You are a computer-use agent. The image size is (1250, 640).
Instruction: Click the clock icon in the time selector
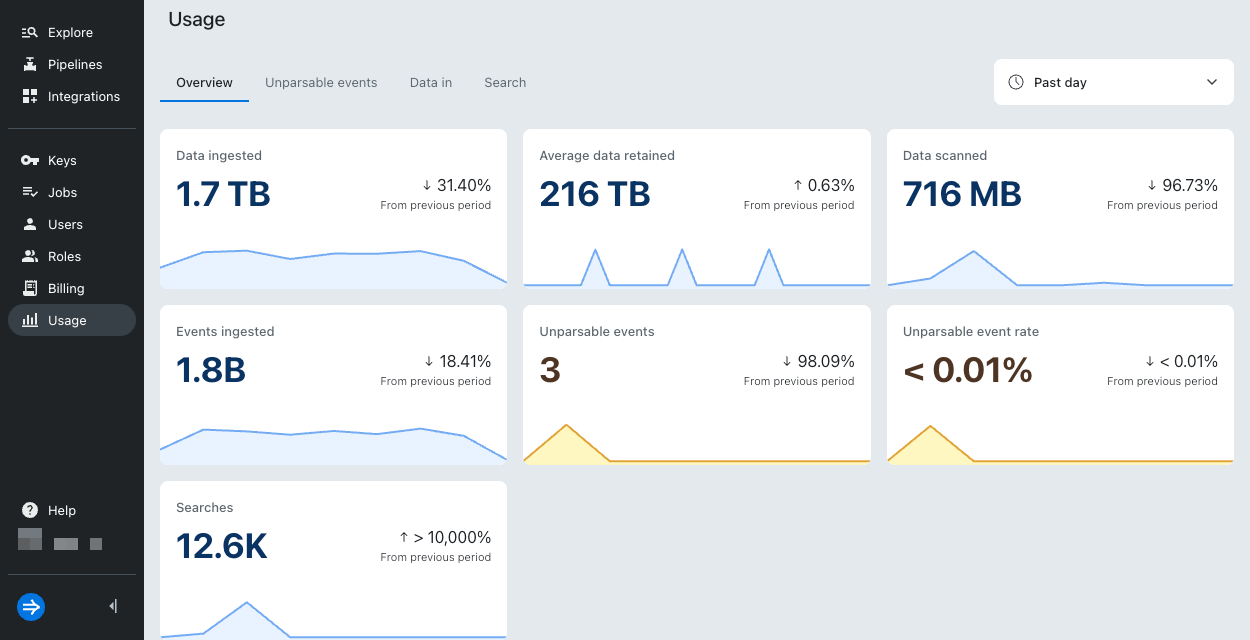(1016, 82)
